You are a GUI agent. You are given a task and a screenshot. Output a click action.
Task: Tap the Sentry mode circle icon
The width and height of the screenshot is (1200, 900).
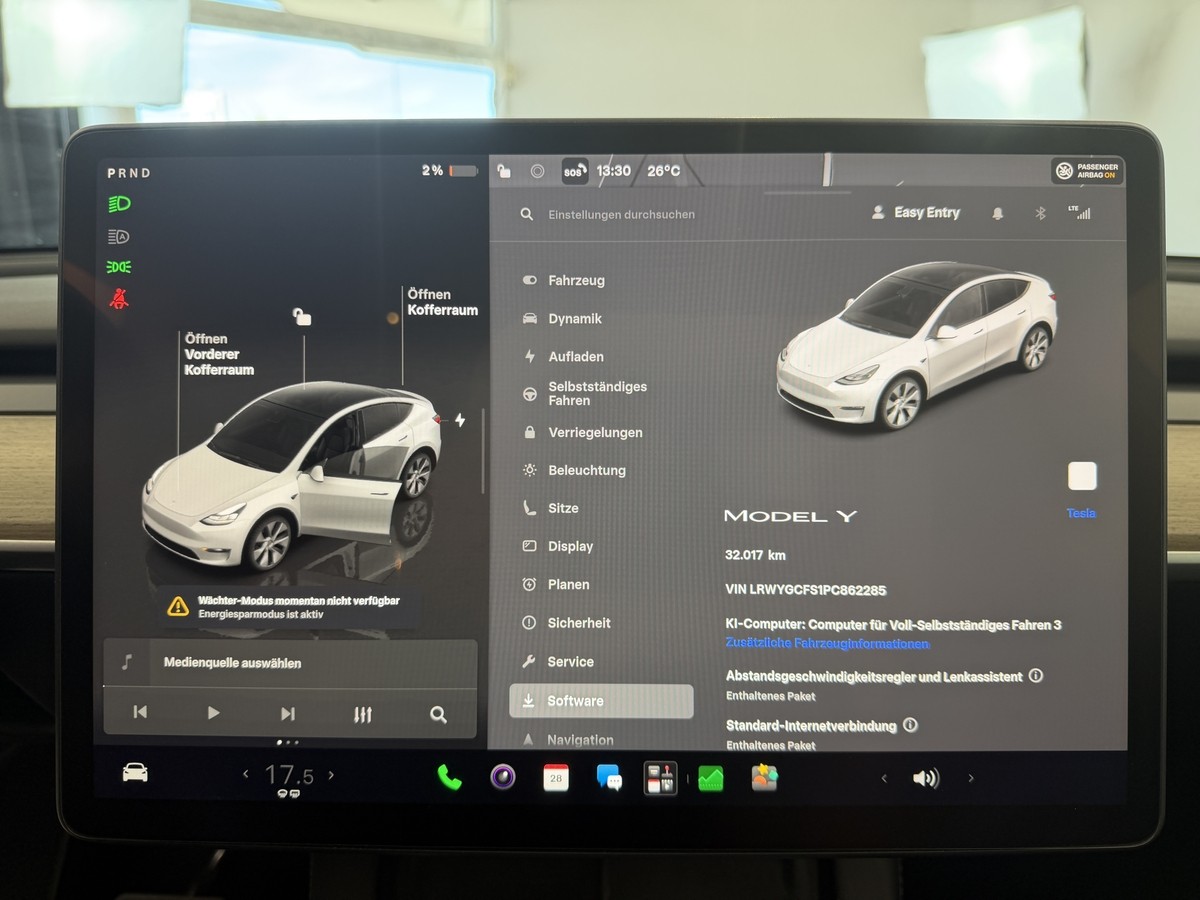pos(537,171)
